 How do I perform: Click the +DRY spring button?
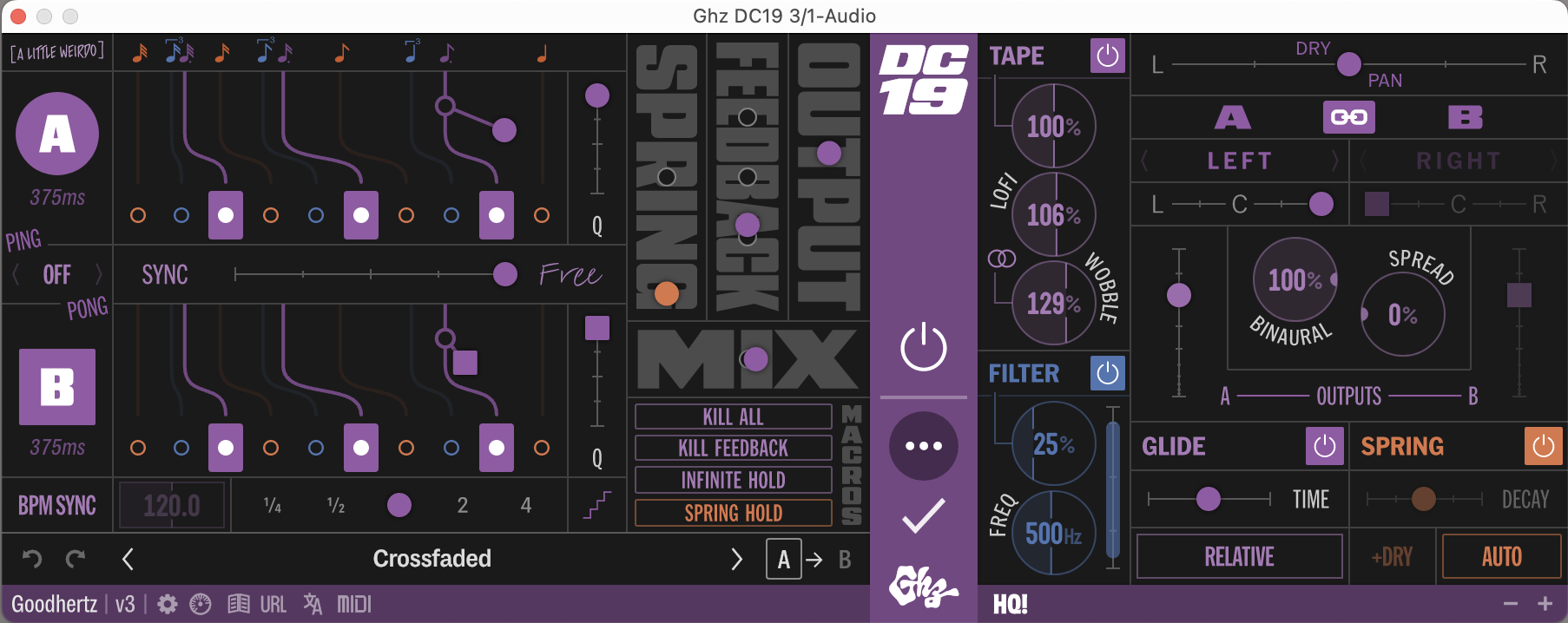click(x=1393, y=556)
